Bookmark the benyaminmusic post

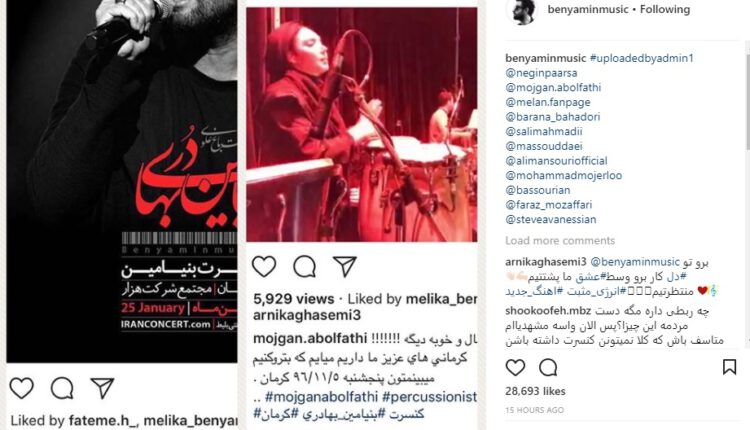(729, 367)
